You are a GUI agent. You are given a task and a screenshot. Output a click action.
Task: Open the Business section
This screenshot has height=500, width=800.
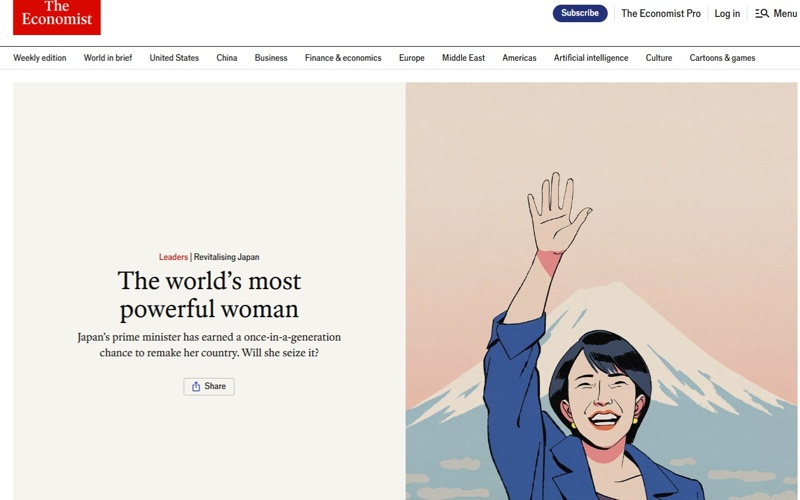tap(271, 58)
